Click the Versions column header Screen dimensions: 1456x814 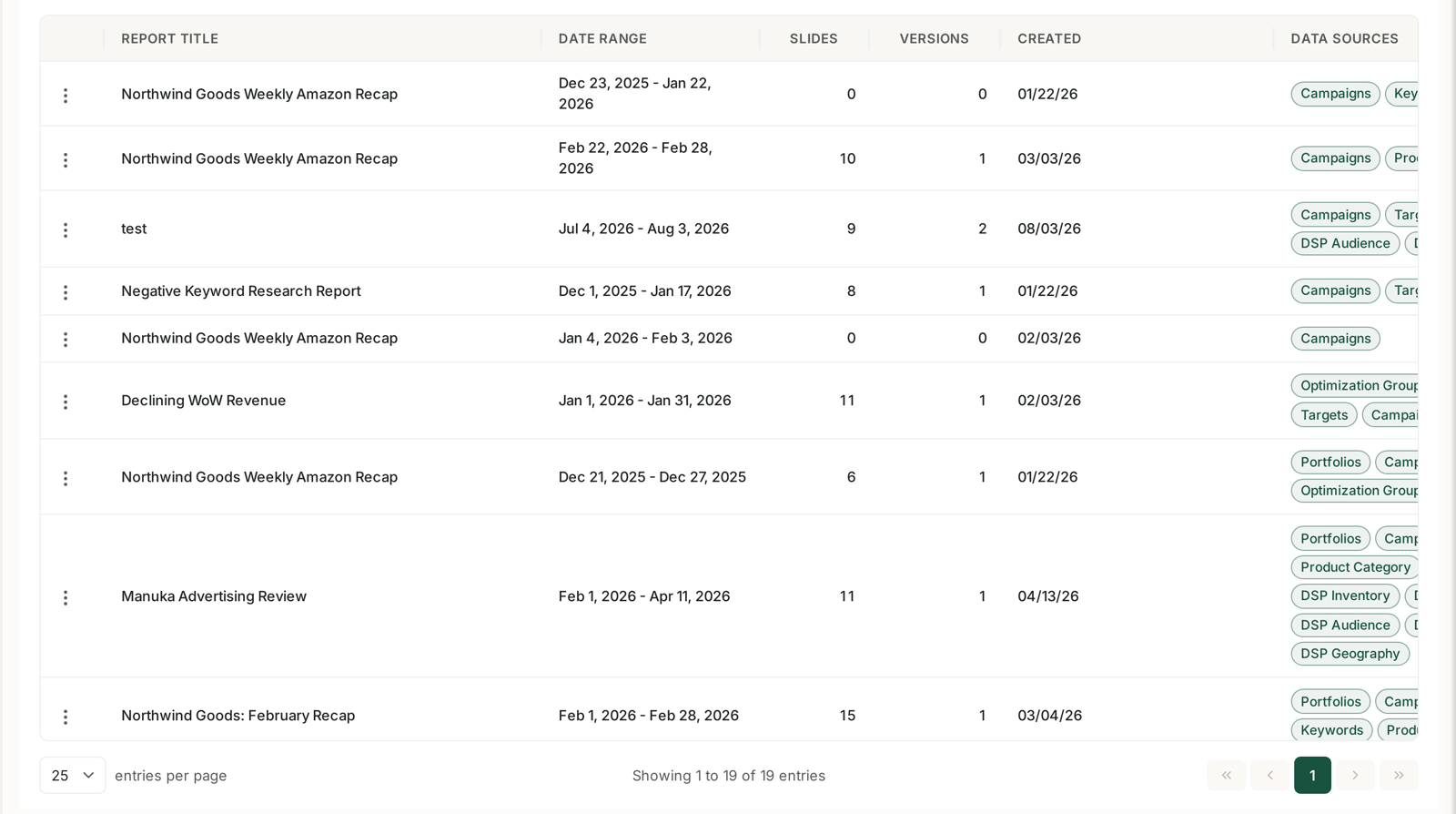[934, 38]
